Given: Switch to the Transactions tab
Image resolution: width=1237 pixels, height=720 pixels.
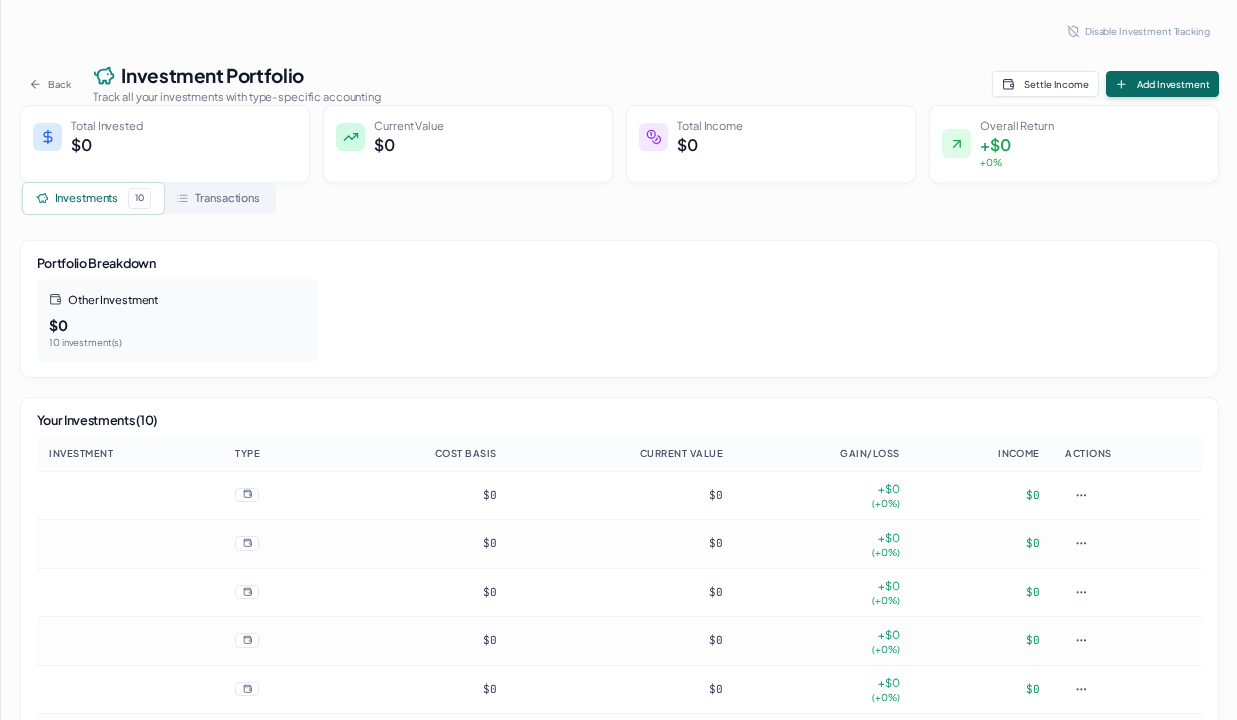Looking at the screenshot, I should [x=219, y=198].
